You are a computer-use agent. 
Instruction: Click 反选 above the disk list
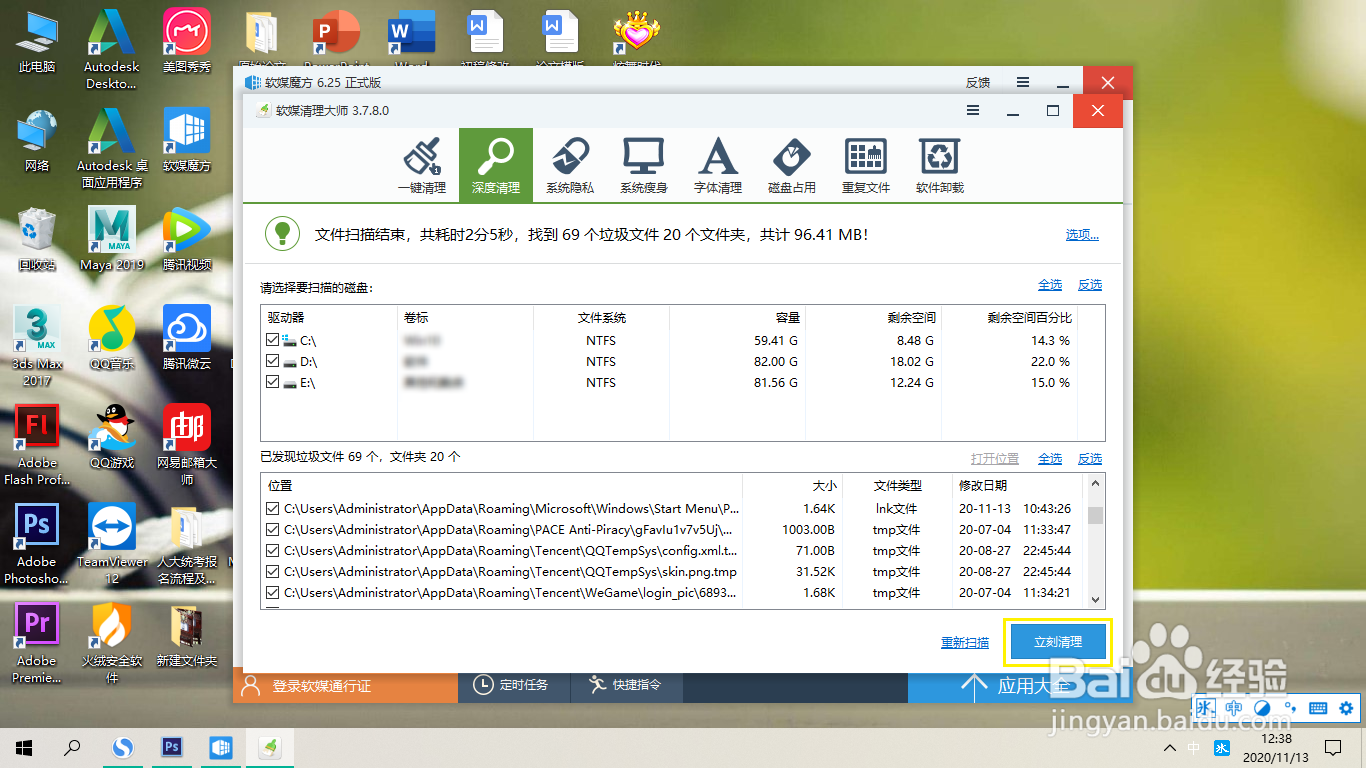click(1089, 285)
